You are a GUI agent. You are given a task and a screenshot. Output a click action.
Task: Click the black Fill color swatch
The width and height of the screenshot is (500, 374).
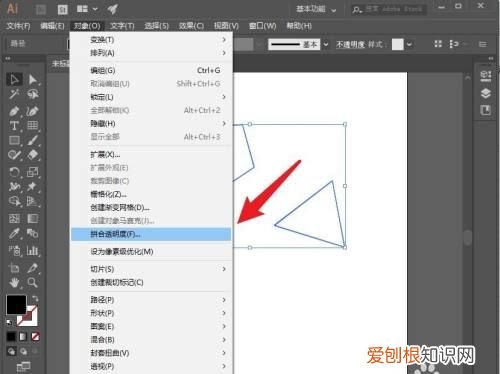pyautogui.click(x=16, y=304)
